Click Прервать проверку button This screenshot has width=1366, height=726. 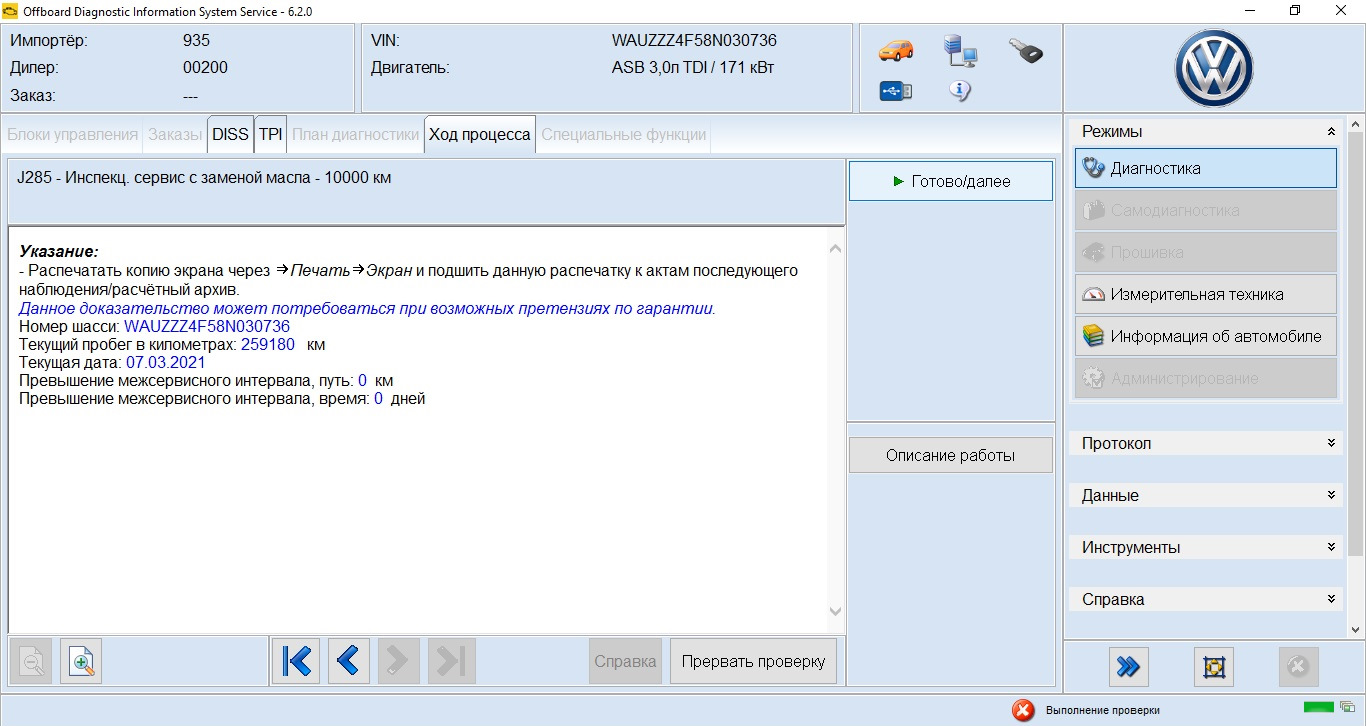click(753, 661)
